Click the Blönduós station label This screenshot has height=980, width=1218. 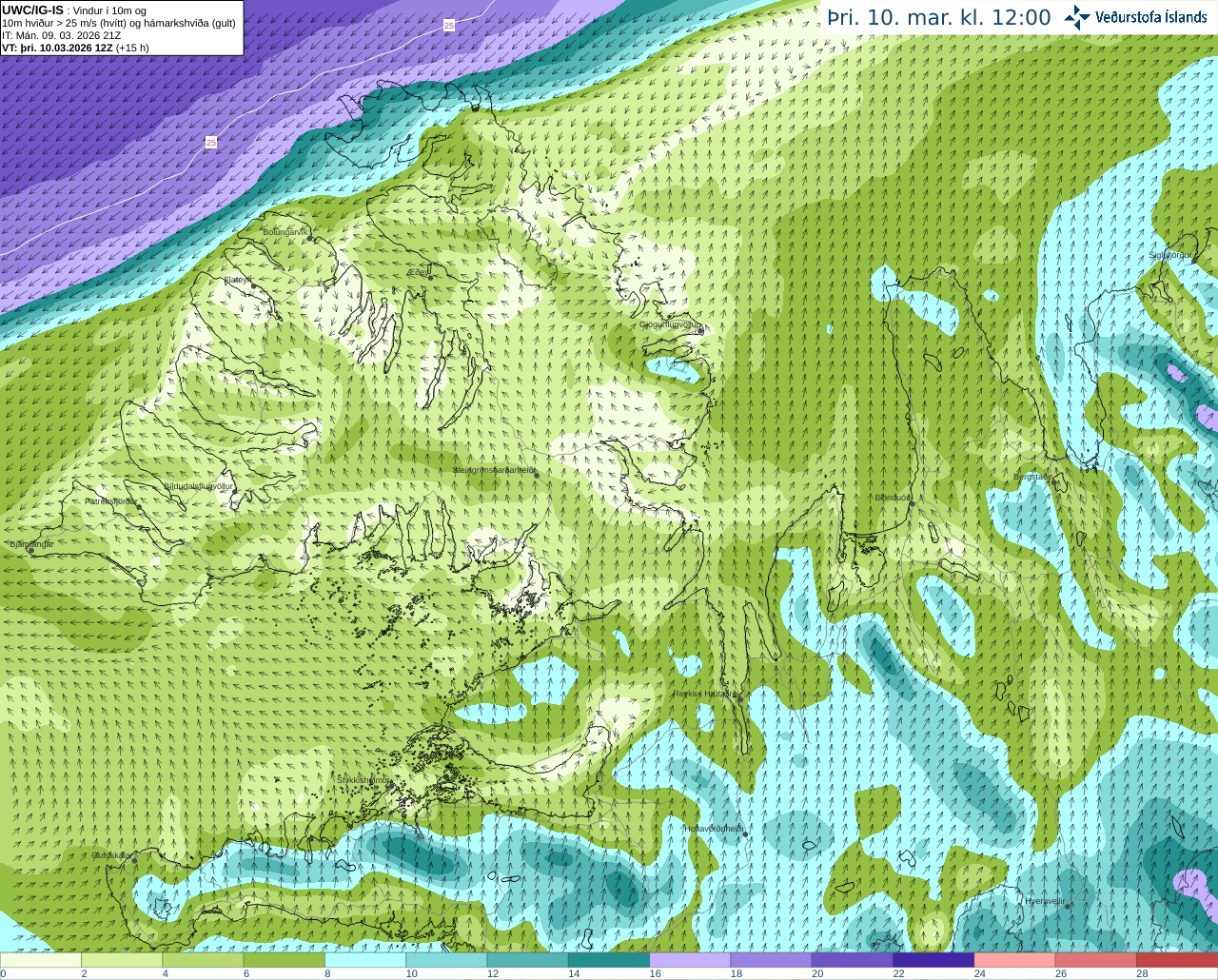click(894, 497)
